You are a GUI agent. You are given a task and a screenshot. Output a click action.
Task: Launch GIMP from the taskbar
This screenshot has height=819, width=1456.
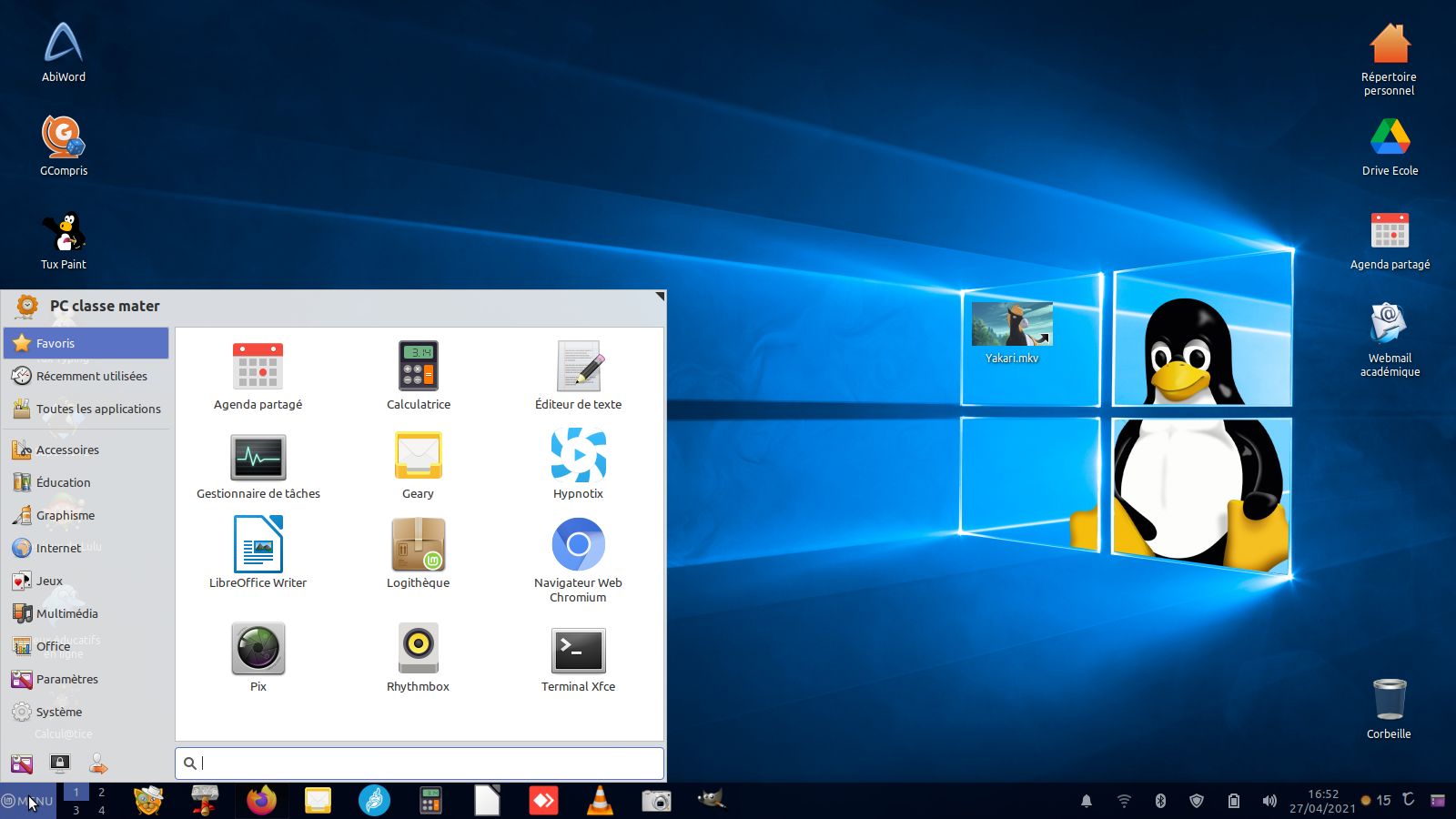click(x=712, y=799)
